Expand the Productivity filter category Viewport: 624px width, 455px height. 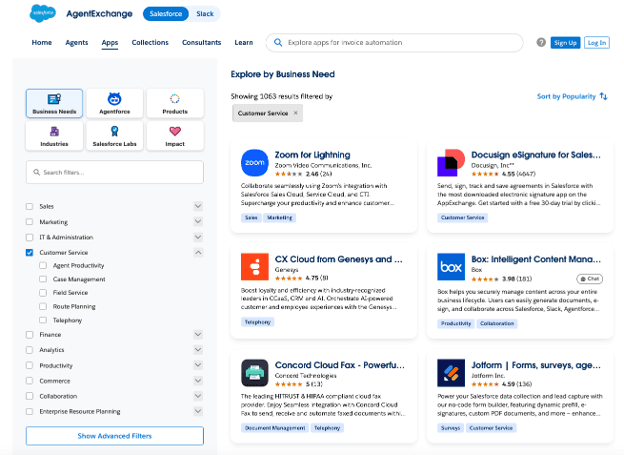(x=198, y=365)
